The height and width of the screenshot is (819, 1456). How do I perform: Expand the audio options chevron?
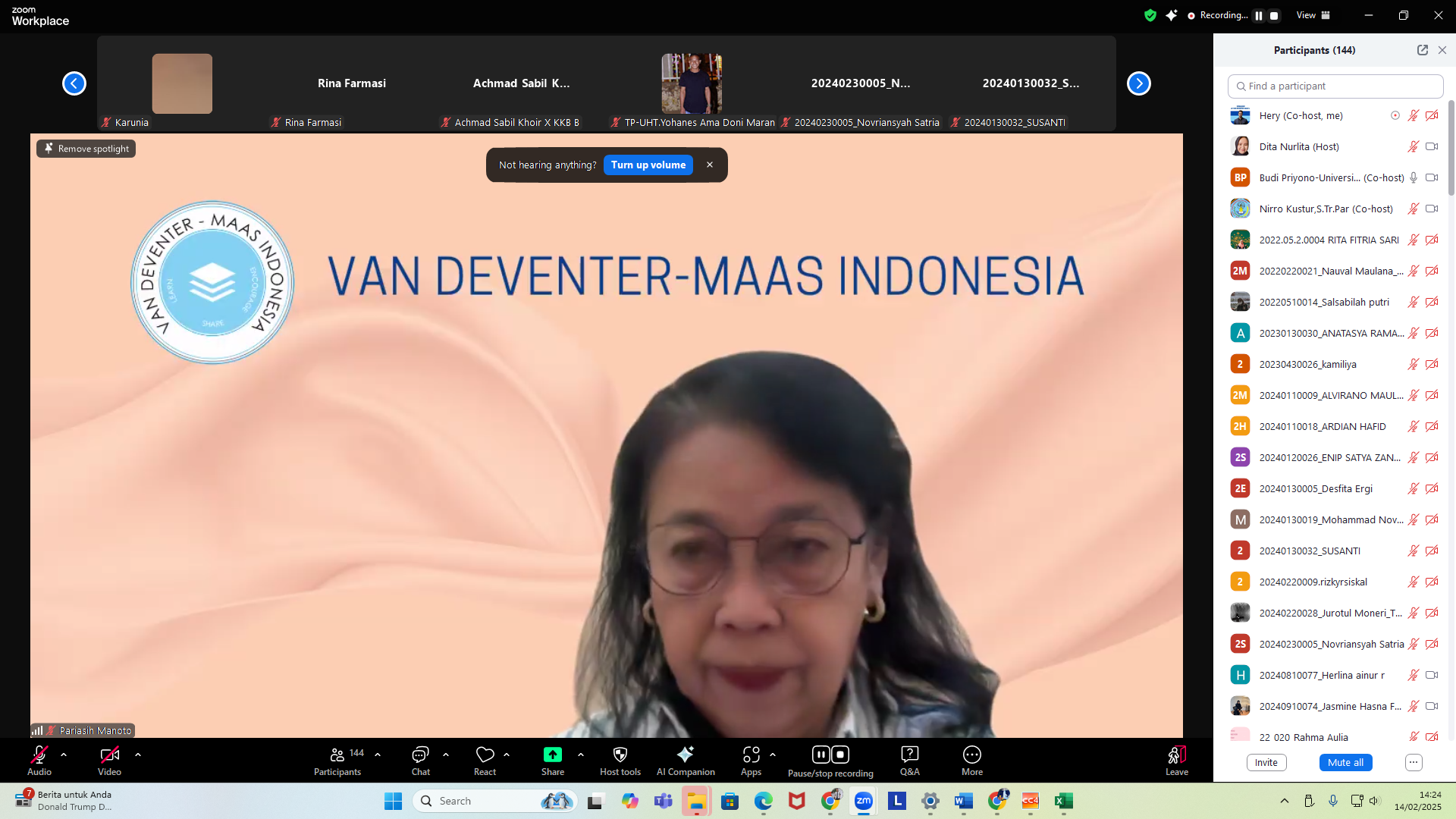(x=64, y=755)
